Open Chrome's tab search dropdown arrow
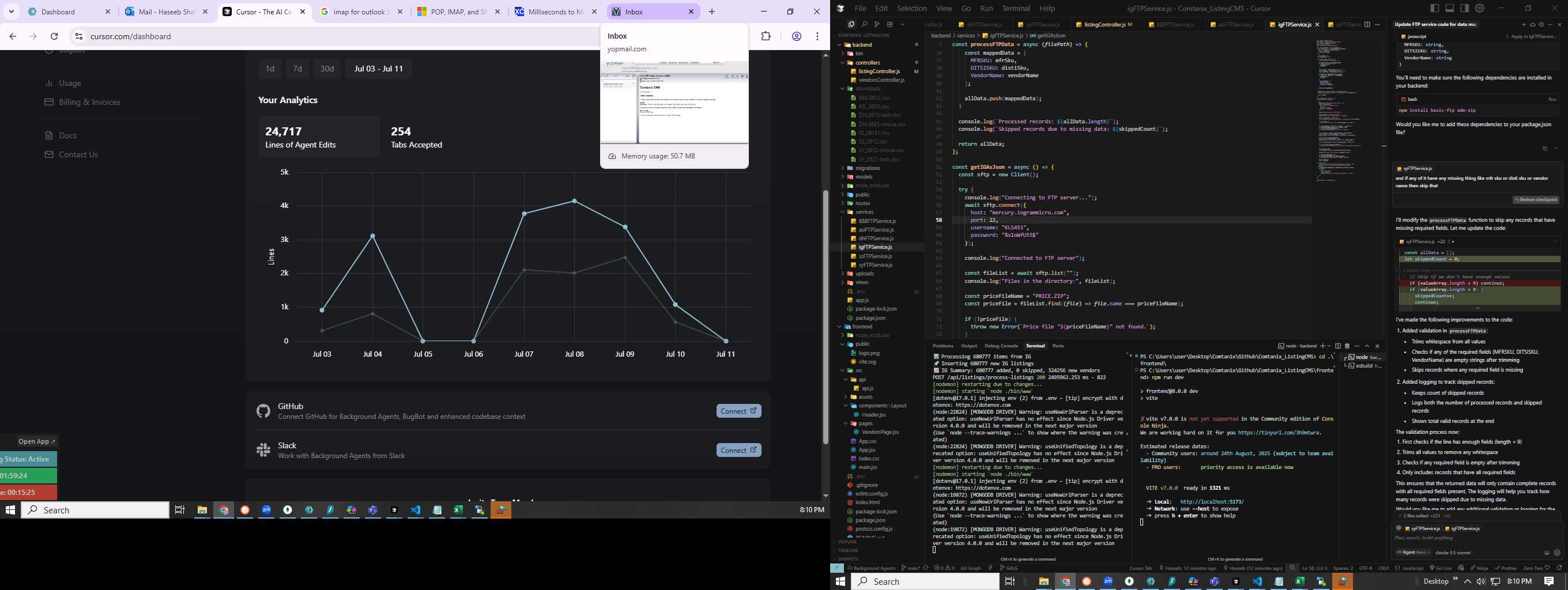1568x590 pixels. click(12, 12)
